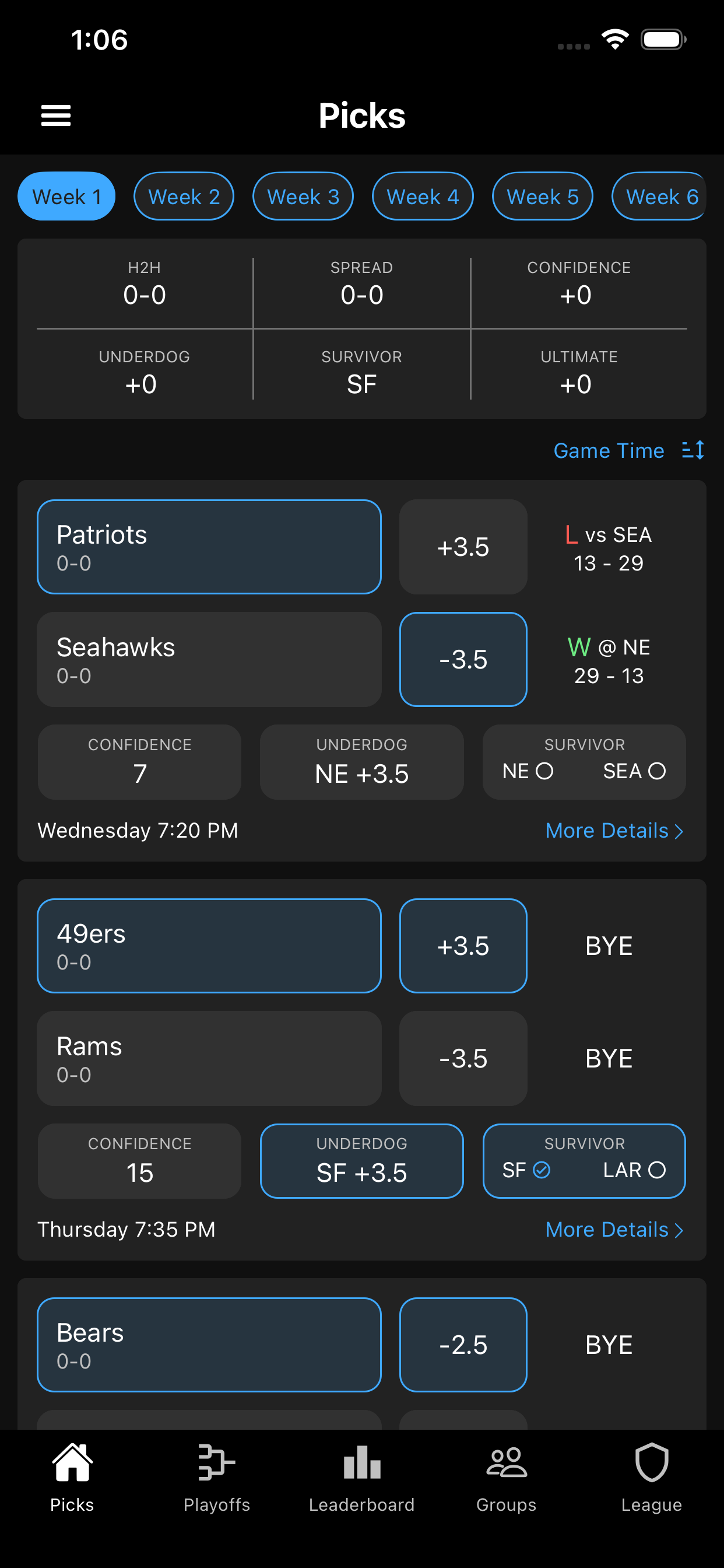The width and height of the screenshot is (724, 1568).
Task: Open the Groups people icon
Action: point(506,1462)
